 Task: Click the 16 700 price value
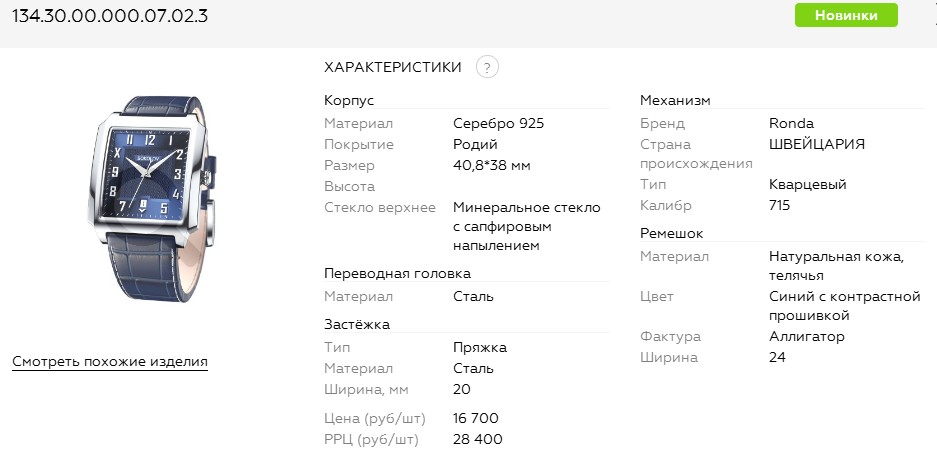(475, 418)
